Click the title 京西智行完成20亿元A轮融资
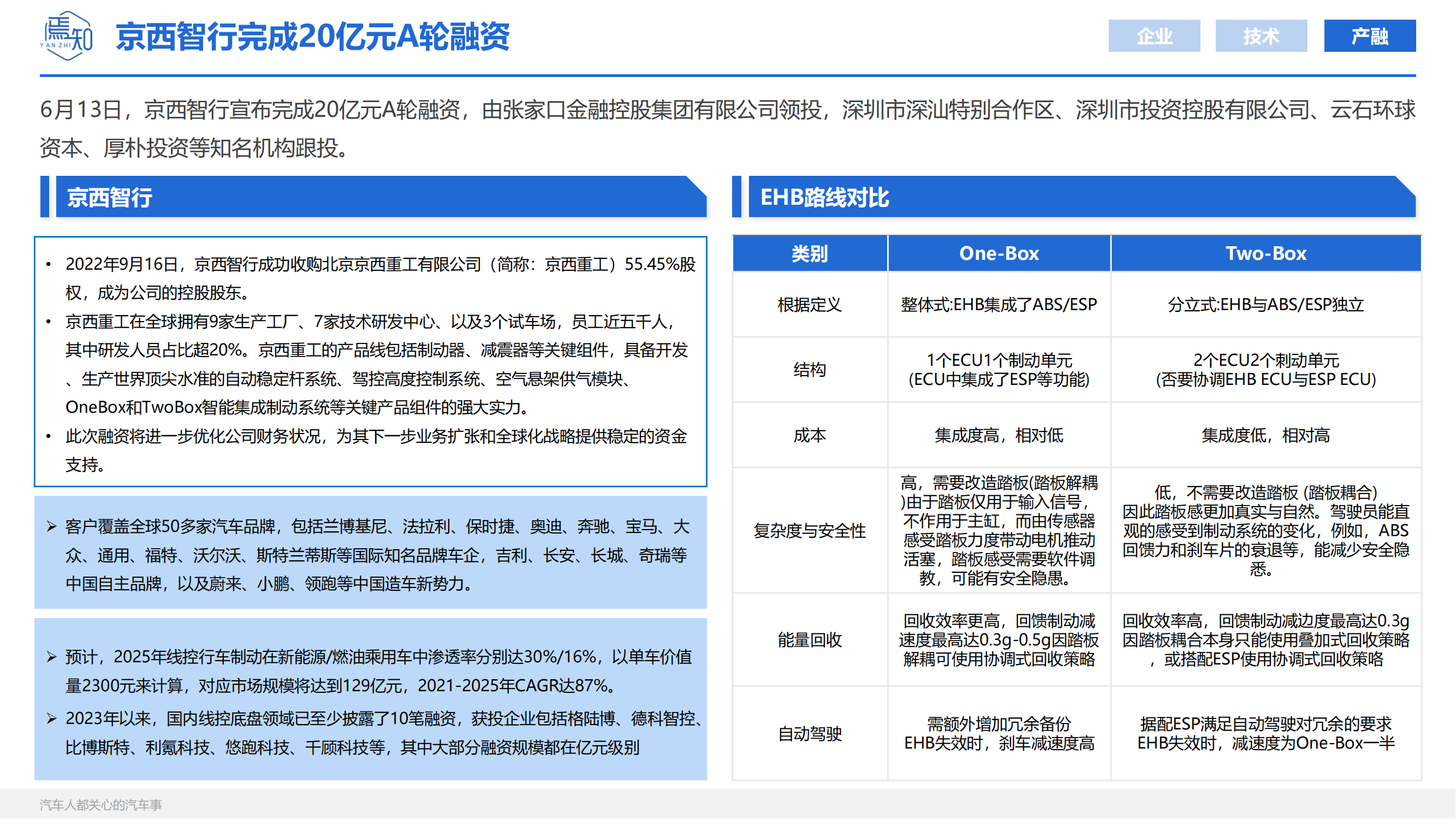 (313, 37)
